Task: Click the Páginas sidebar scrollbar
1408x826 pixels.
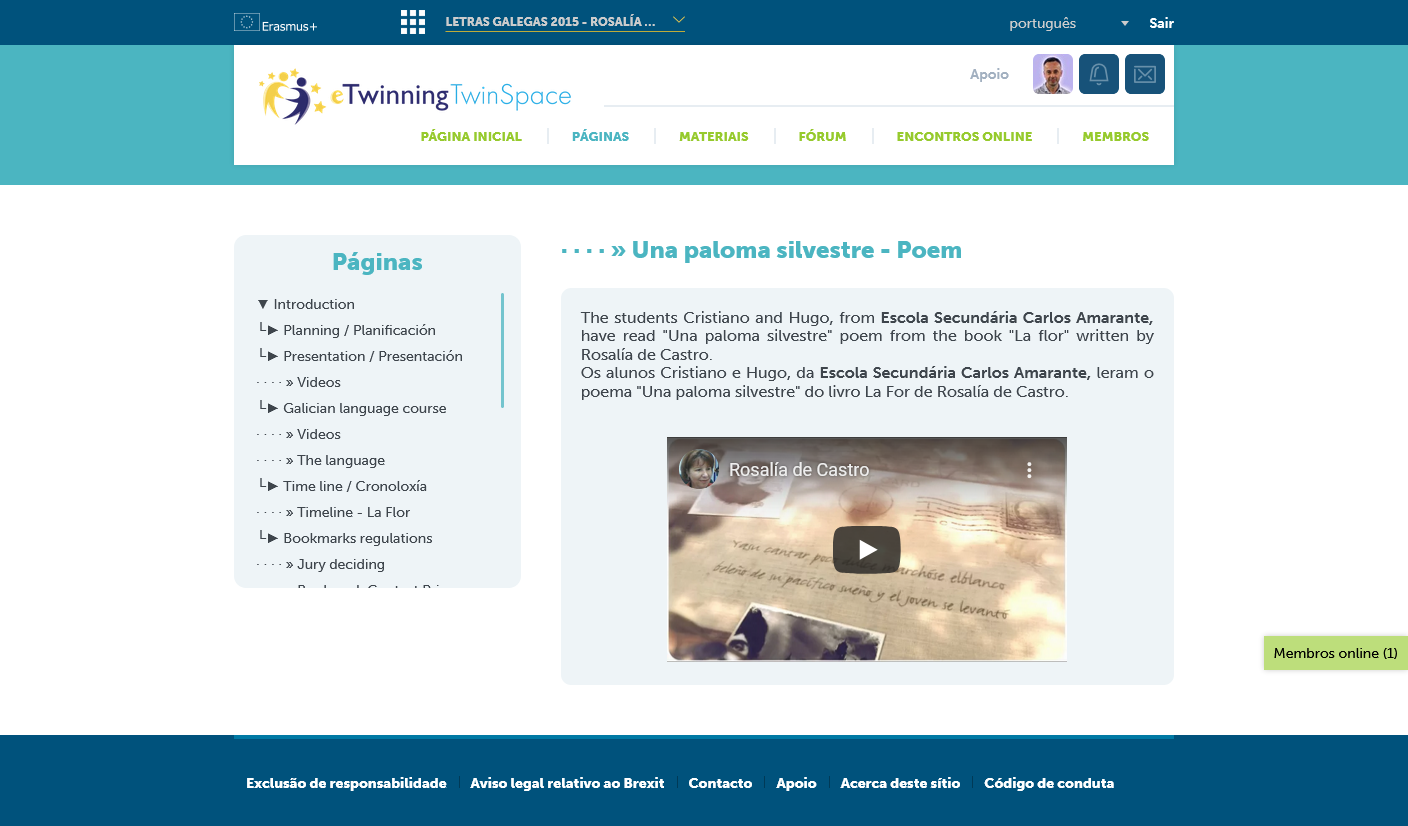Action: [x=502, y=350]
